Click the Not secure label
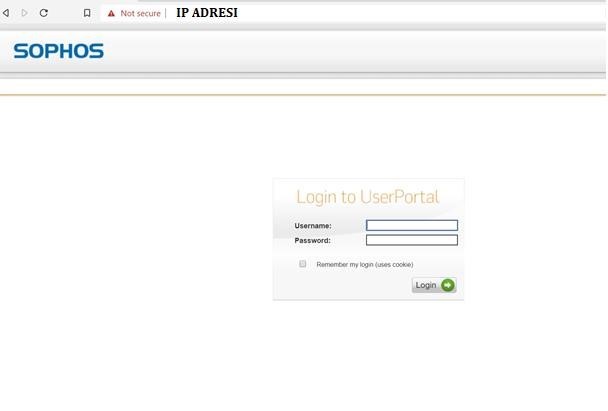This screenshot has width=608, height=411. [140, 14]
